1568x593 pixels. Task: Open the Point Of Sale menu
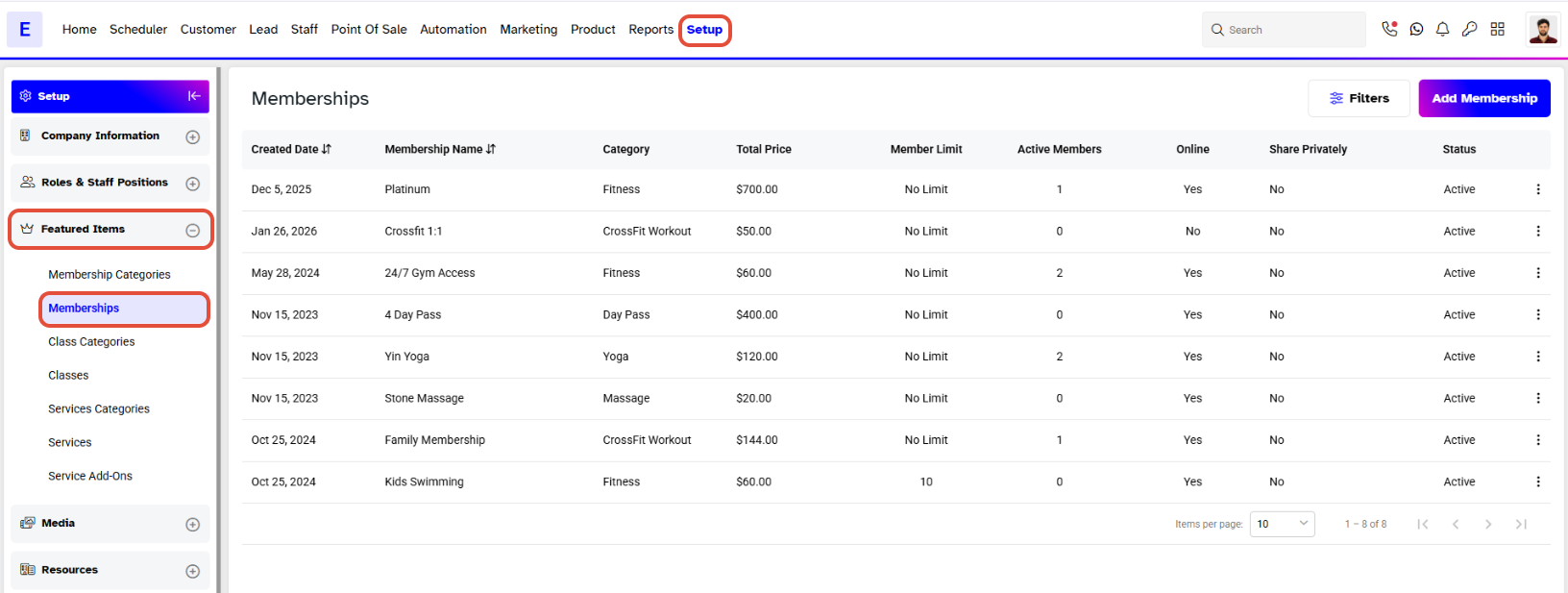click(x=369, y=30)
